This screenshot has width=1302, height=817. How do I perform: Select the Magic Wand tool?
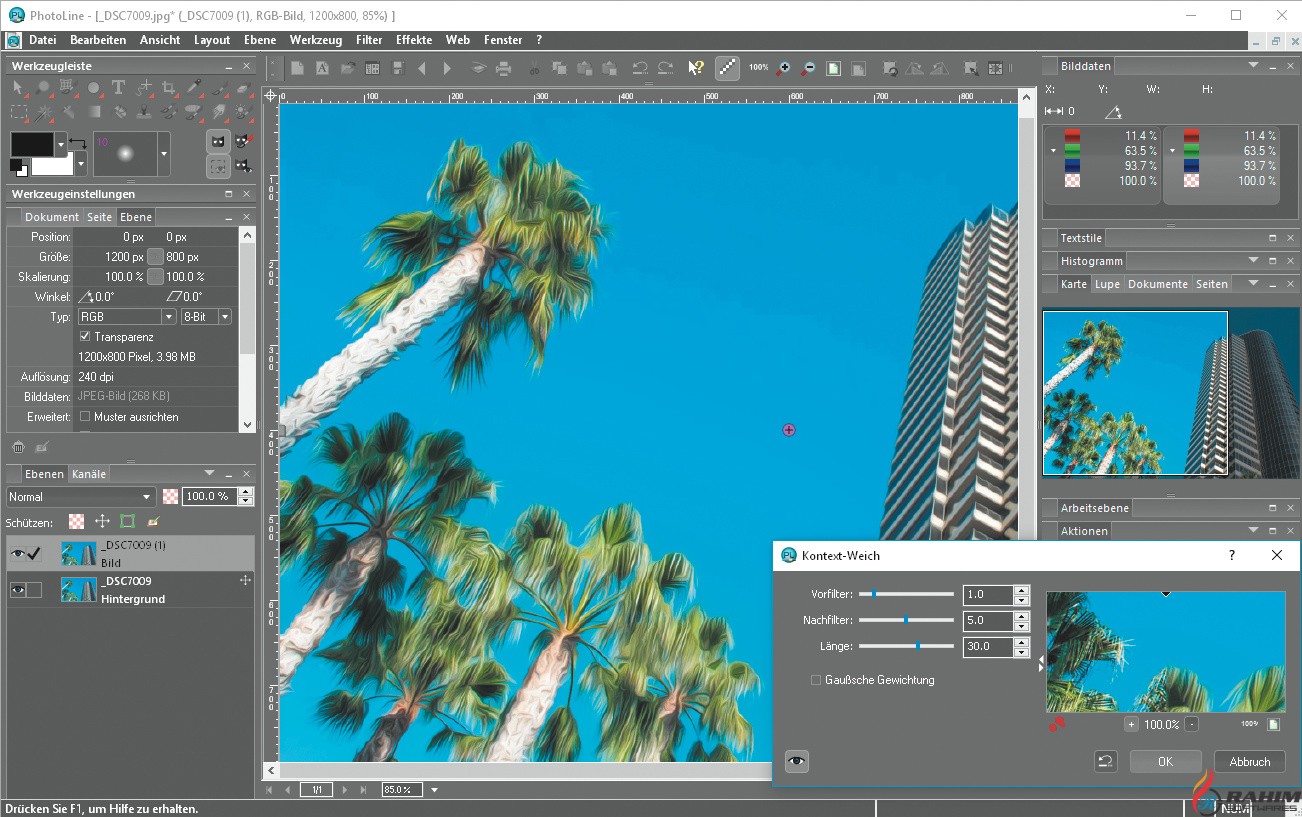[x=44, y=112]
